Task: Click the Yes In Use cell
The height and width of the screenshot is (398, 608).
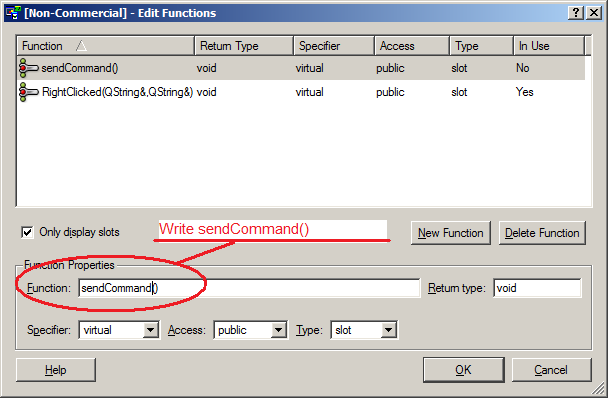Action: [x=524, y=92]
